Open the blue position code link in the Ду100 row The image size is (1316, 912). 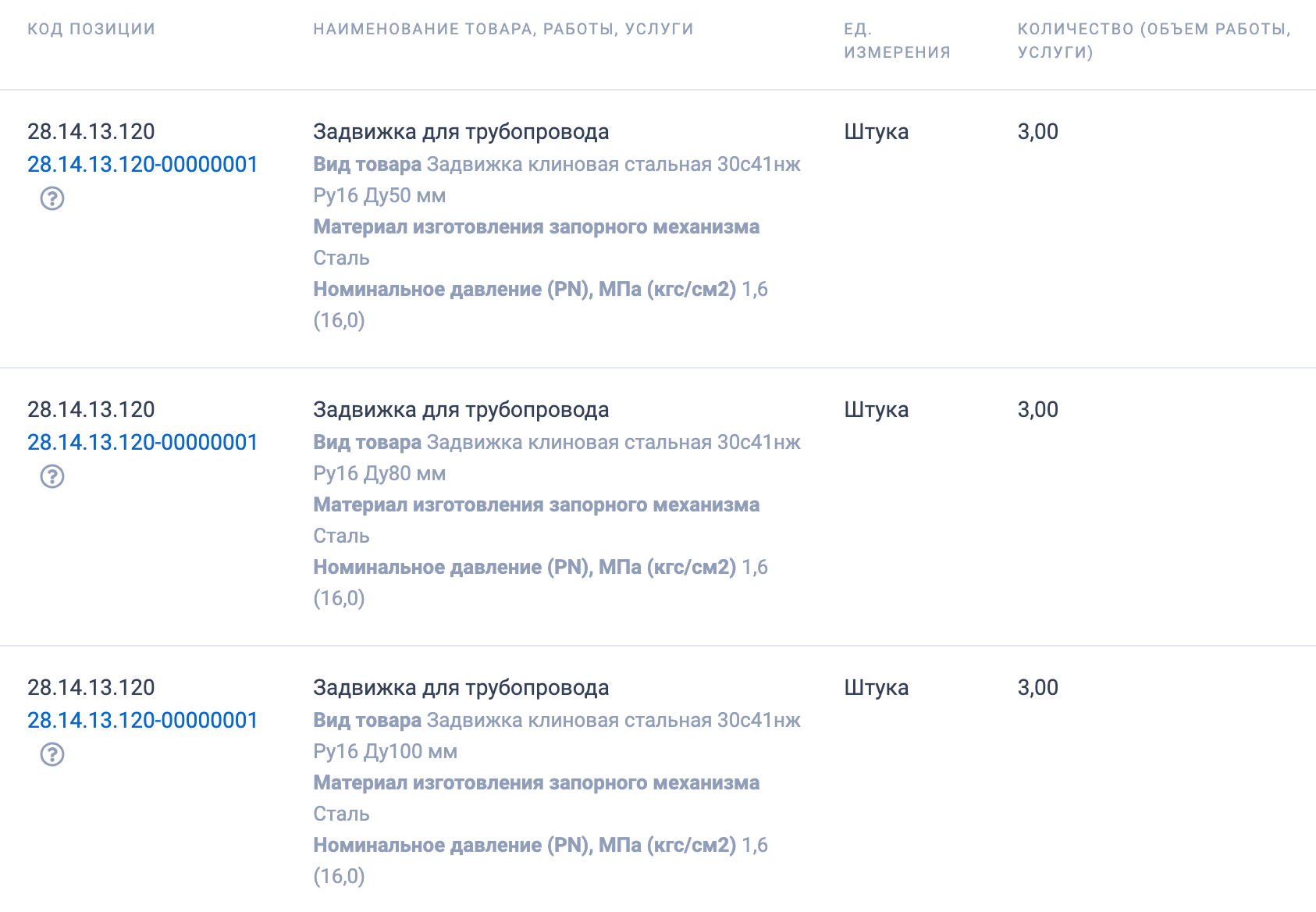pyautogui.click(x=142, y=720)
